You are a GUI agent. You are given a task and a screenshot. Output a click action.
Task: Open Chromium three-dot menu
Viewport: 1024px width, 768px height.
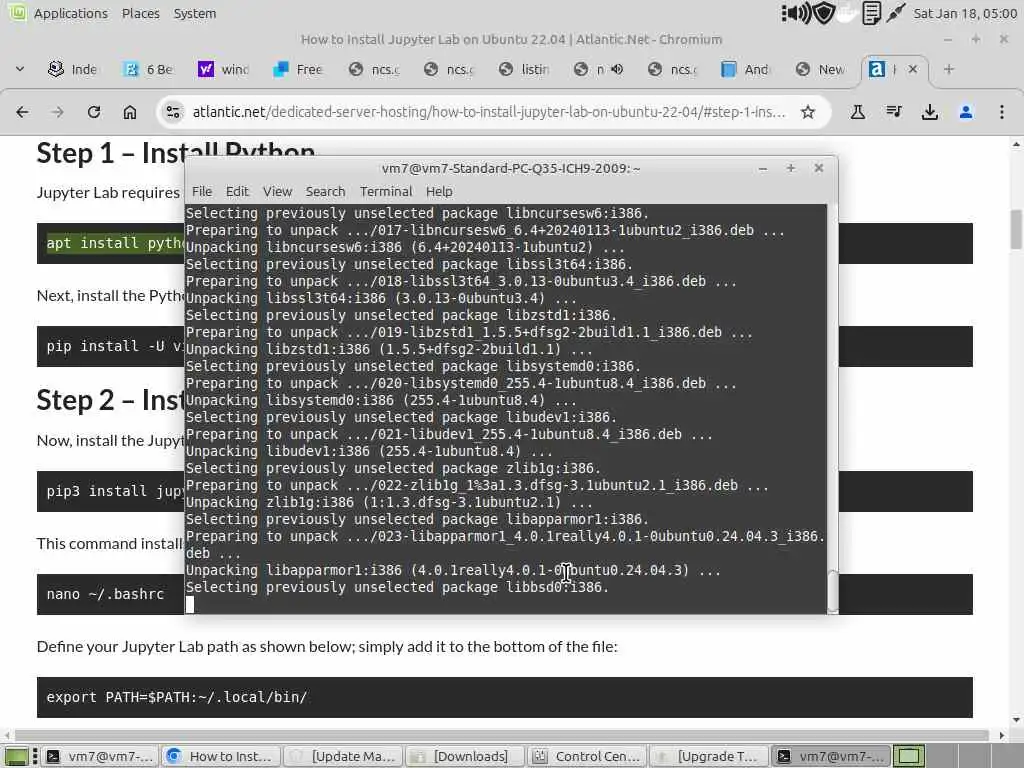coord(1002,112)
